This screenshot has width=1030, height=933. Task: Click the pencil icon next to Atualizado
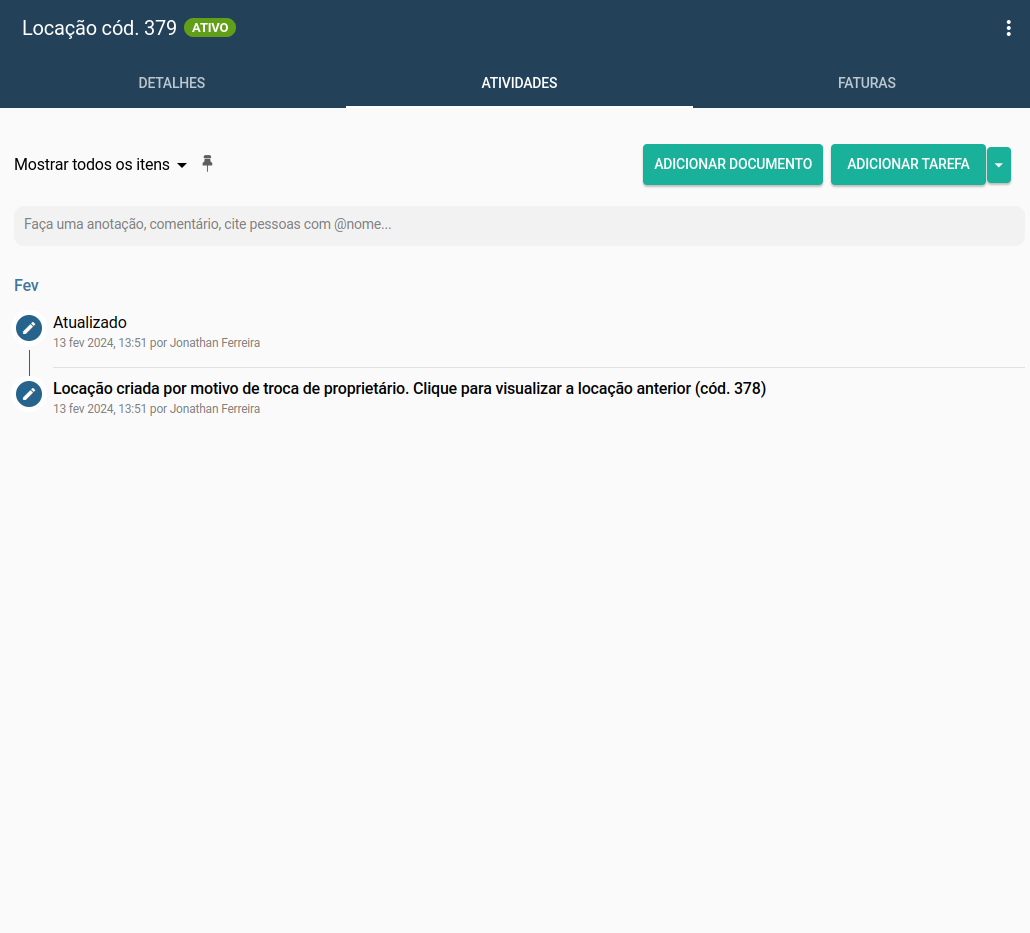click(29, 328)
